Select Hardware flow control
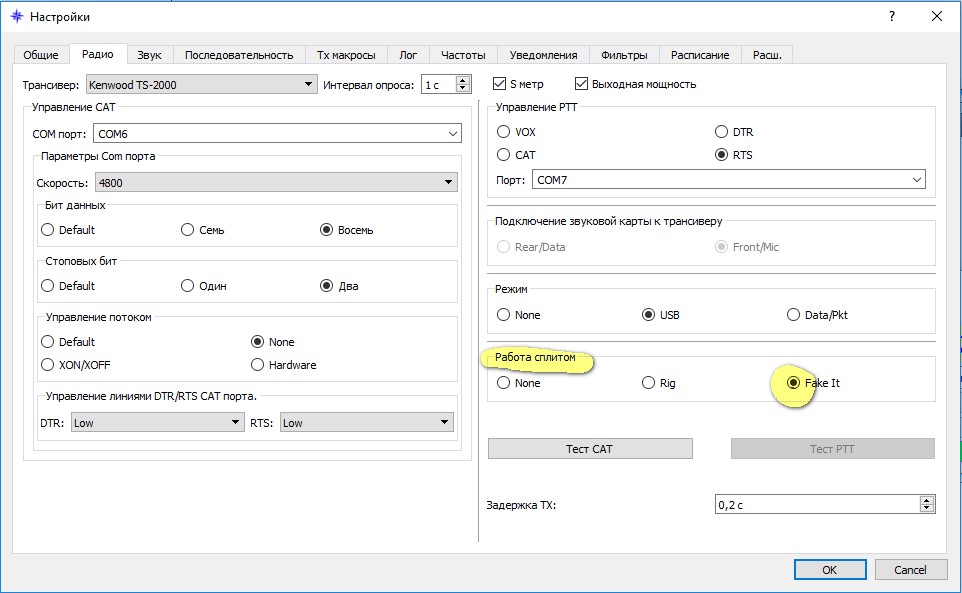Image resolution: width=962 pixels, height=593 pixels. pos(258,365)
